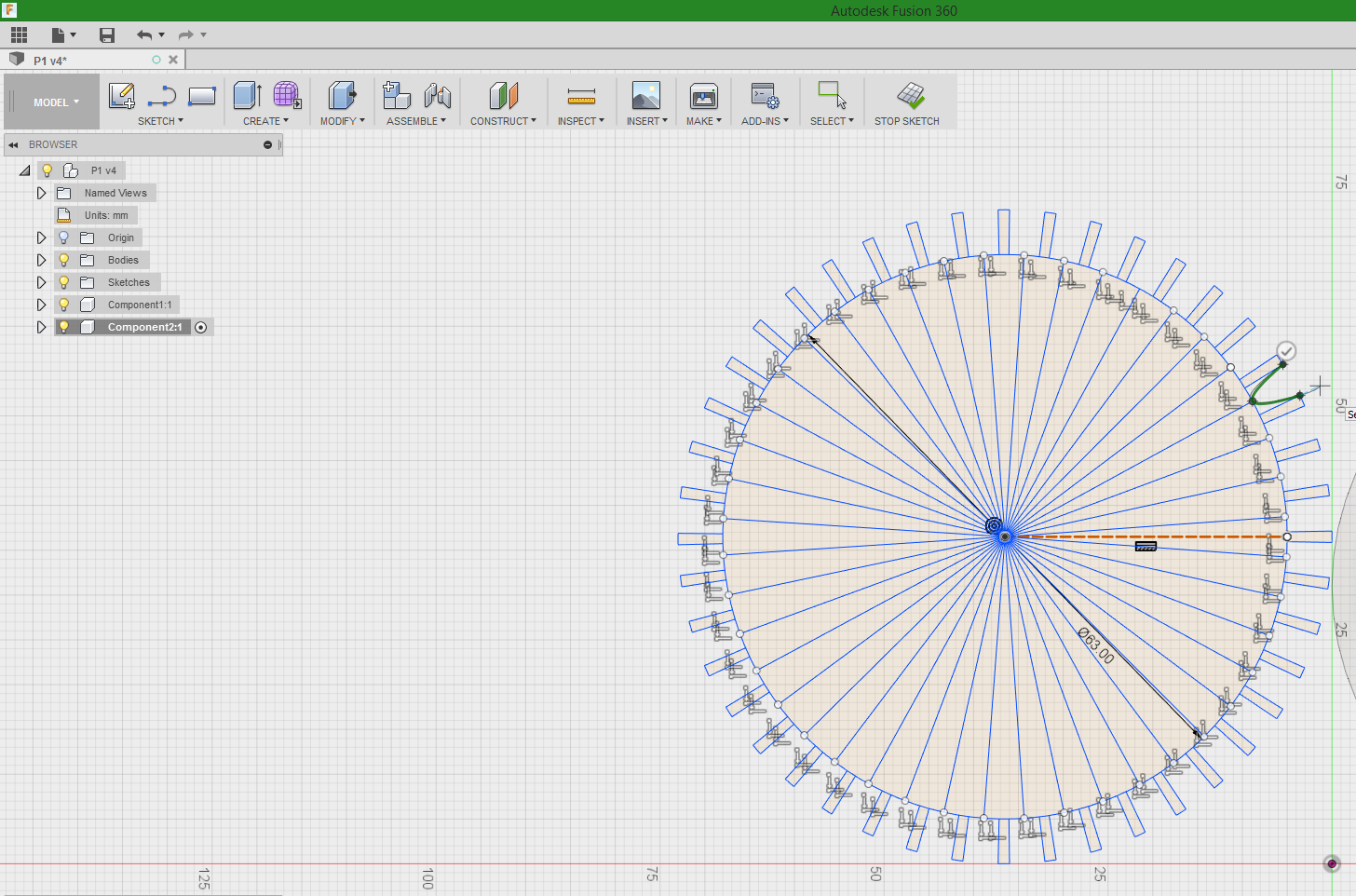Toggle Component2:1 visibility light bulb

click(64, 327)
